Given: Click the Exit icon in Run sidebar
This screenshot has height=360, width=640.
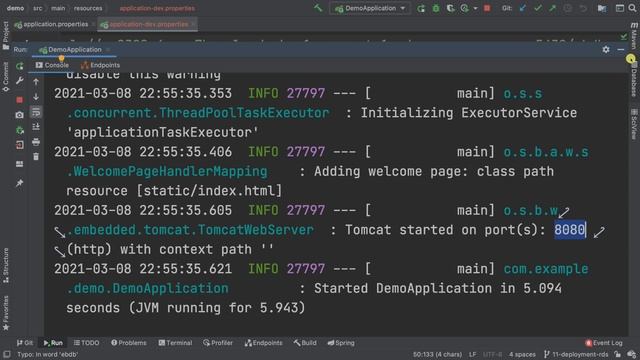Looking at the screenshot, I should click(x=20, y=145).
